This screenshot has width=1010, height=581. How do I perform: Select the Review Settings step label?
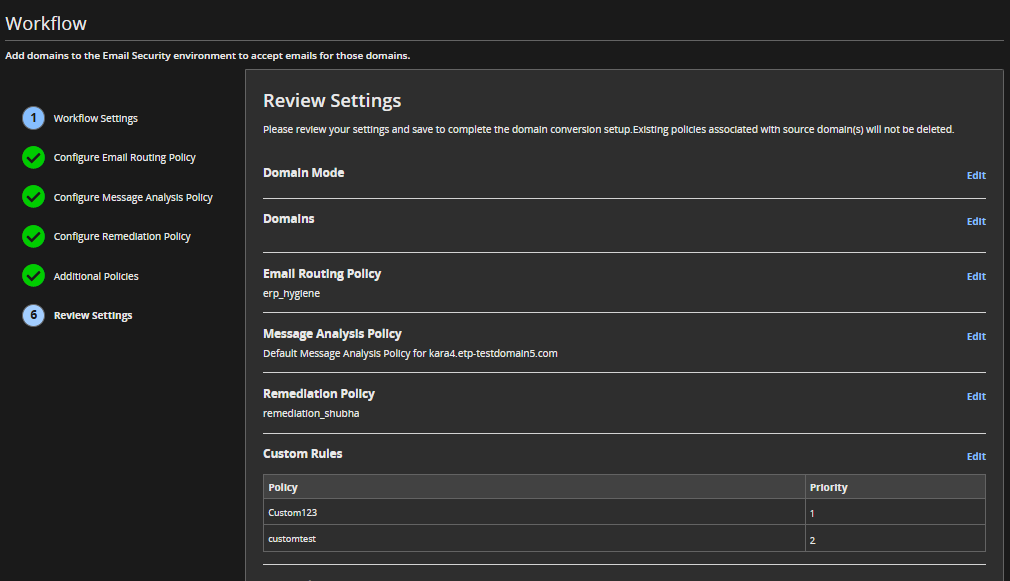[x=93, y=316]
